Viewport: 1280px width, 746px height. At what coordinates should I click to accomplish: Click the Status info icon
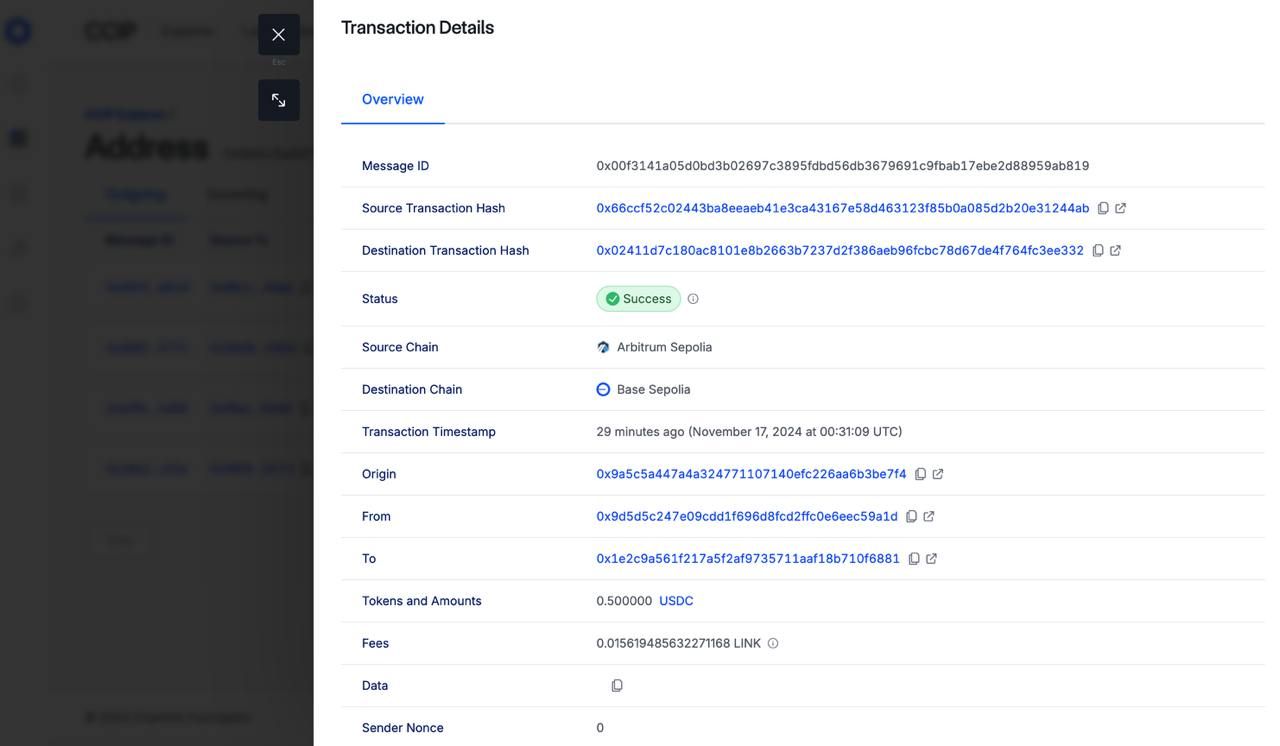tap(693, 299)
